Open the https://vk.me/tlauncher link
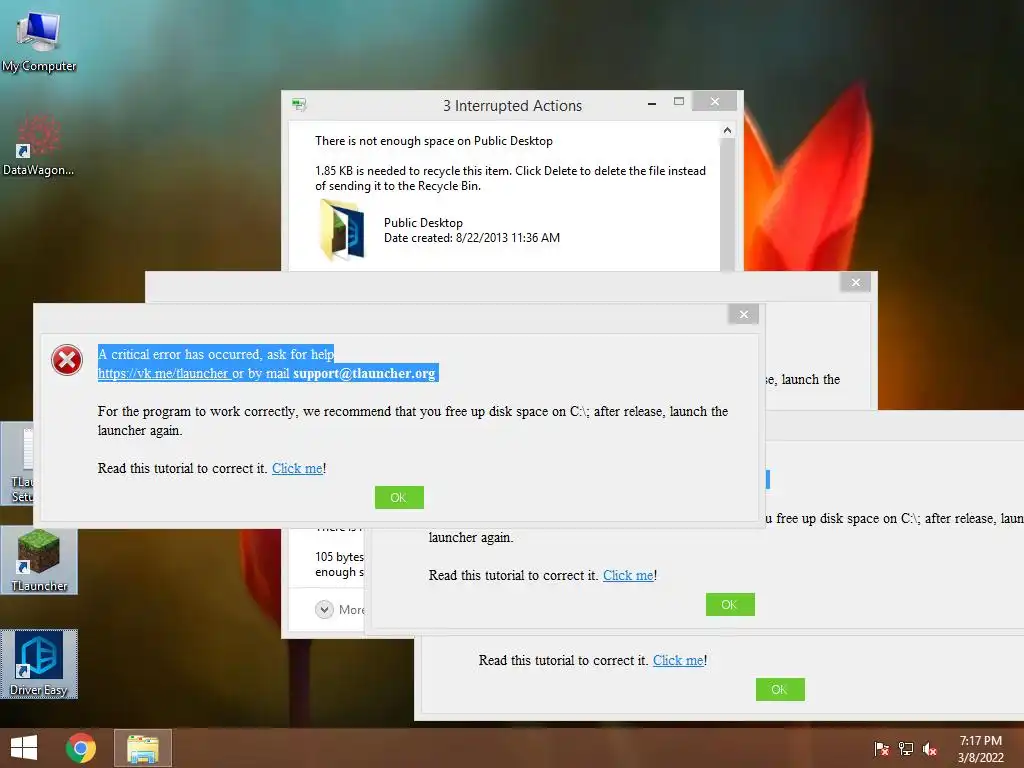1024x768 pixels. point(163,374)
